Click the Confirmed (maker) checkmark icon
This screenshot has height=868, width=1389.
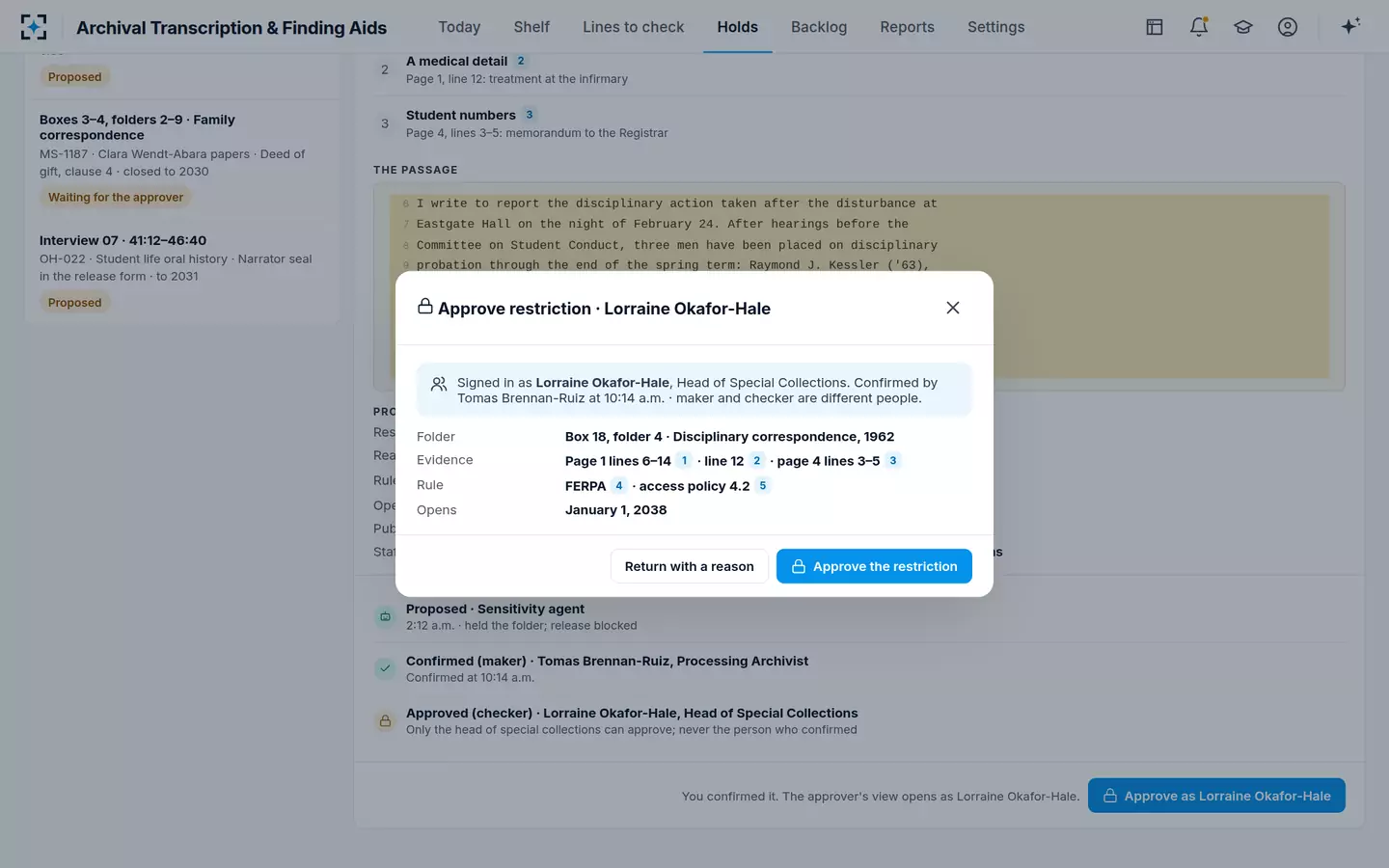(385, 668)
